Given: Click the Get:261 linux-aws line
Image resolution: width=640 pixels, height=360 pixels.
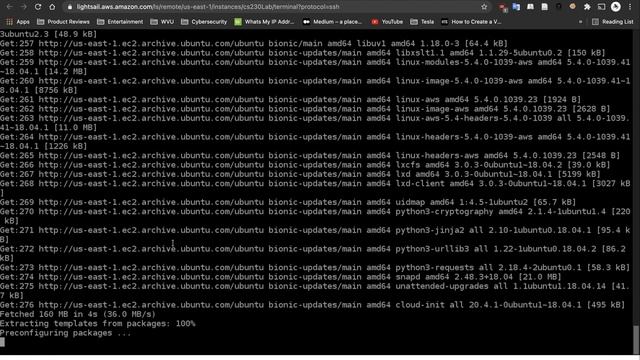Looking at the screenshot, I should (291, 100).
